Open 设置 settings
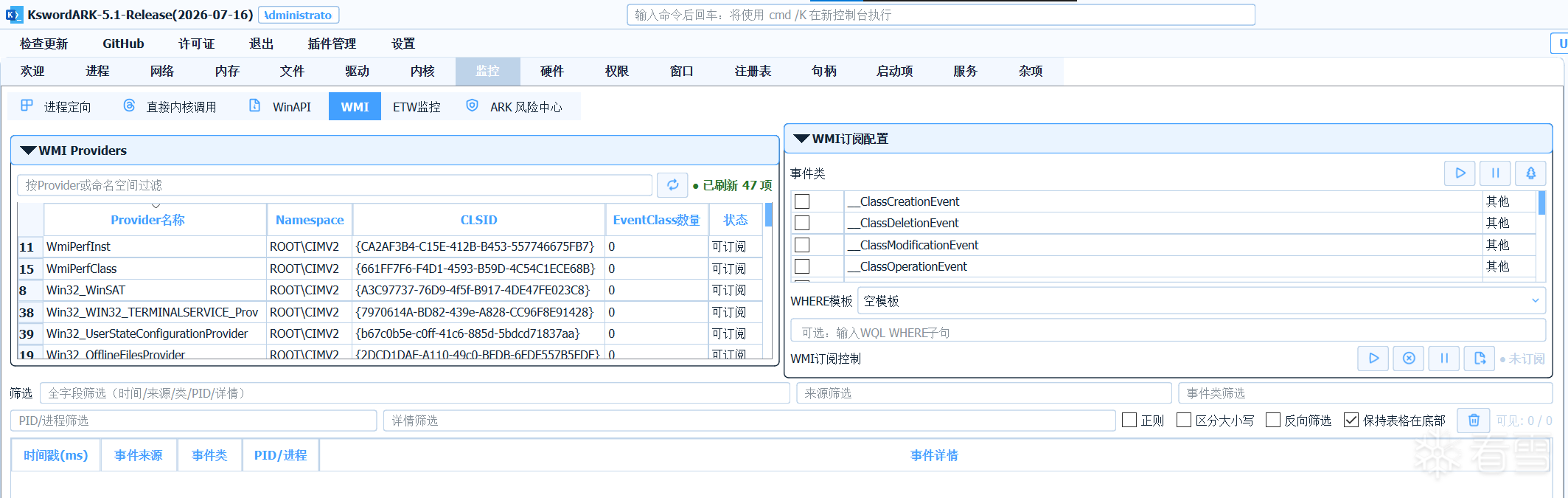 tap(403, 44)
